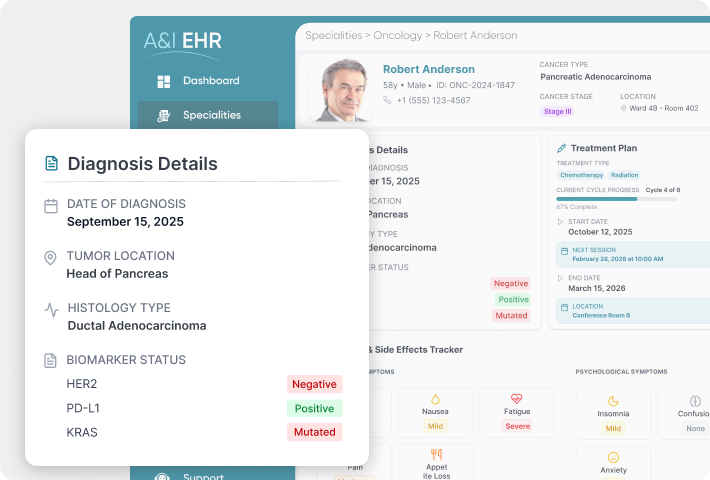Viewport: 710px width, 480px height.
Task: Click the patient name Robert Anderson heading
Action: [x=429, y=69]
